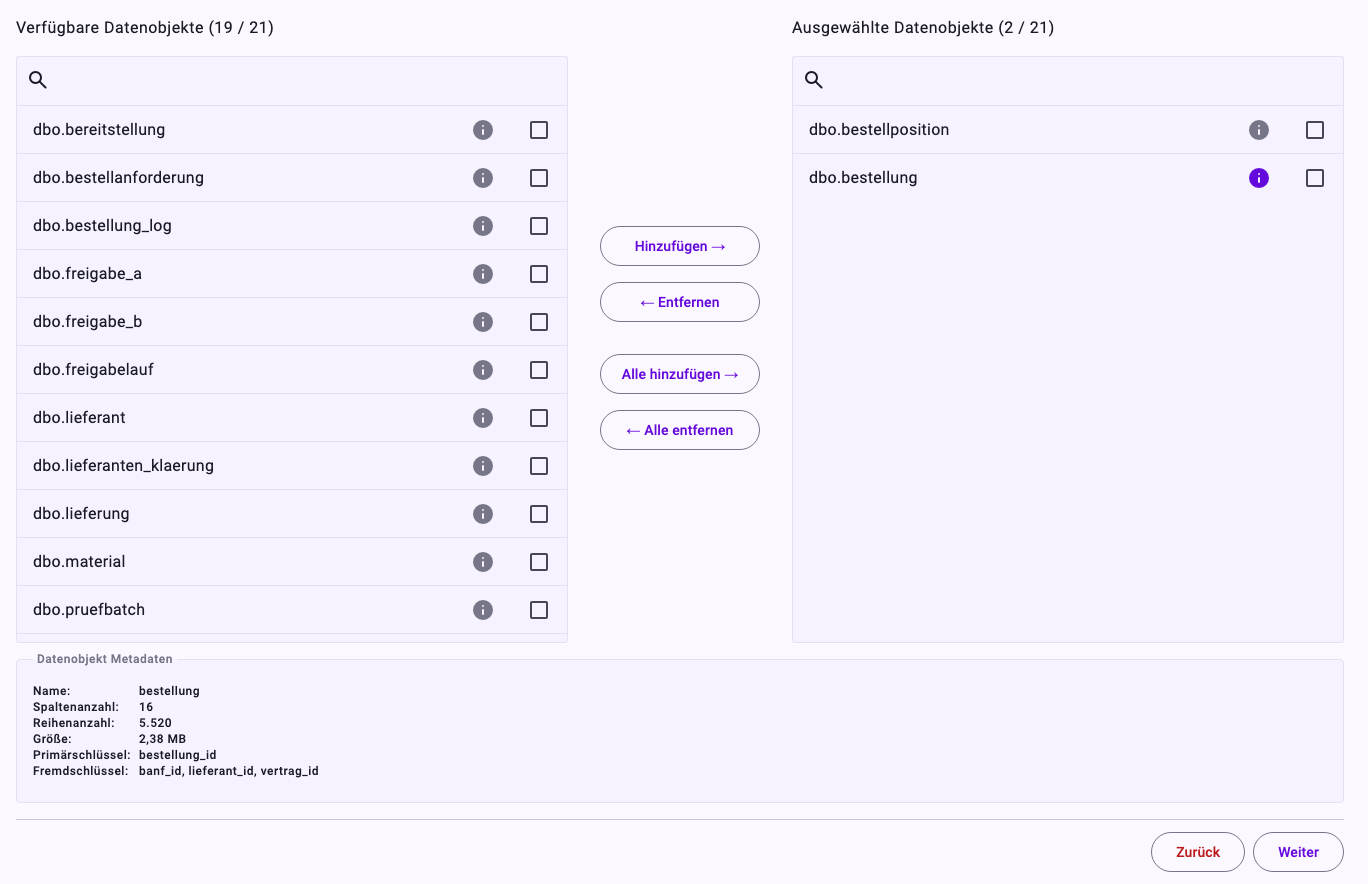Click Alle entfernen button
The image size is (1368, 884).
[680, 430]
